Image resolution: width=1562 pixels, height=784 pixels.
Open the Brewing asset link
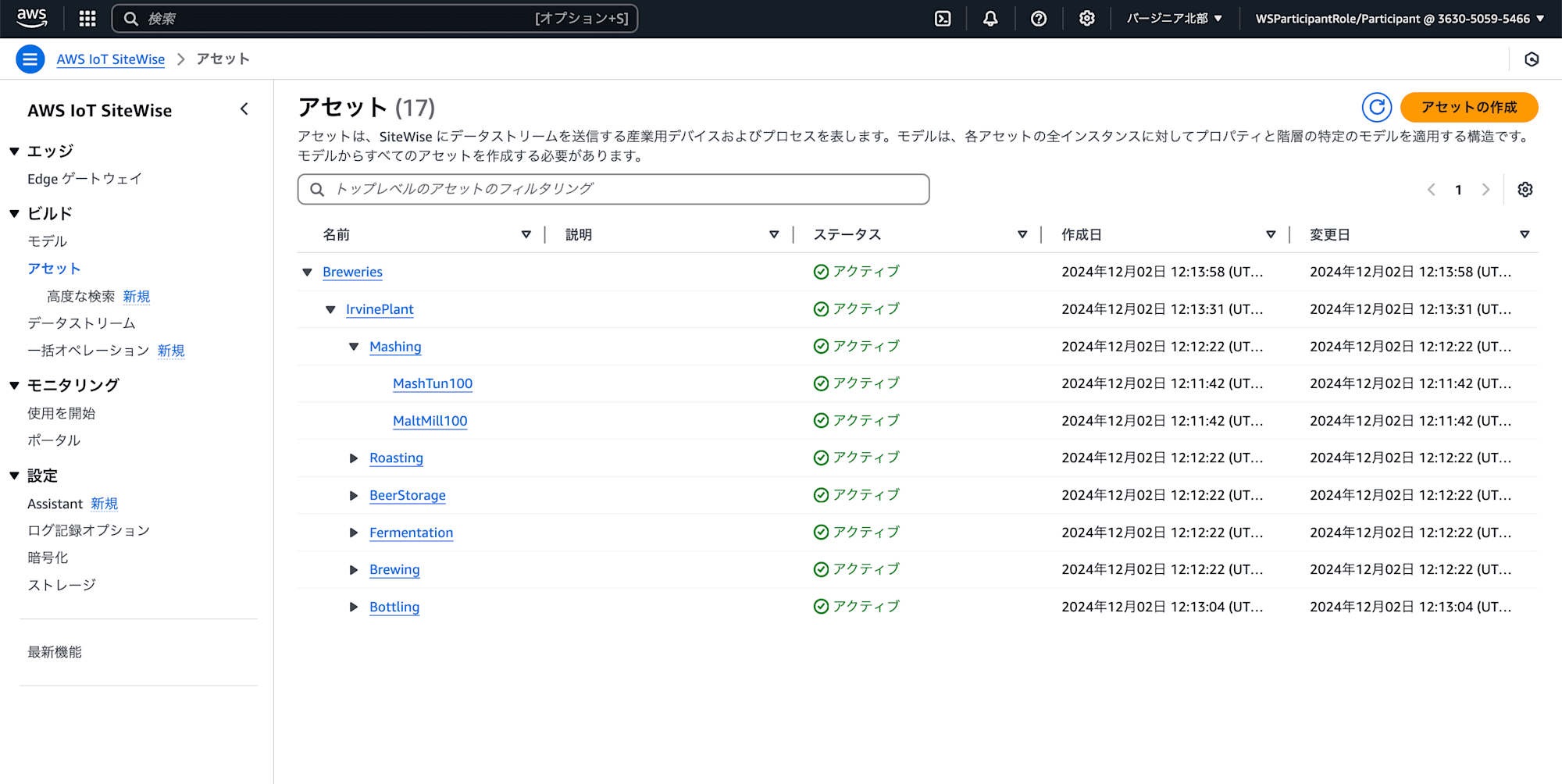pyautogui.click(x=394, y=570)
